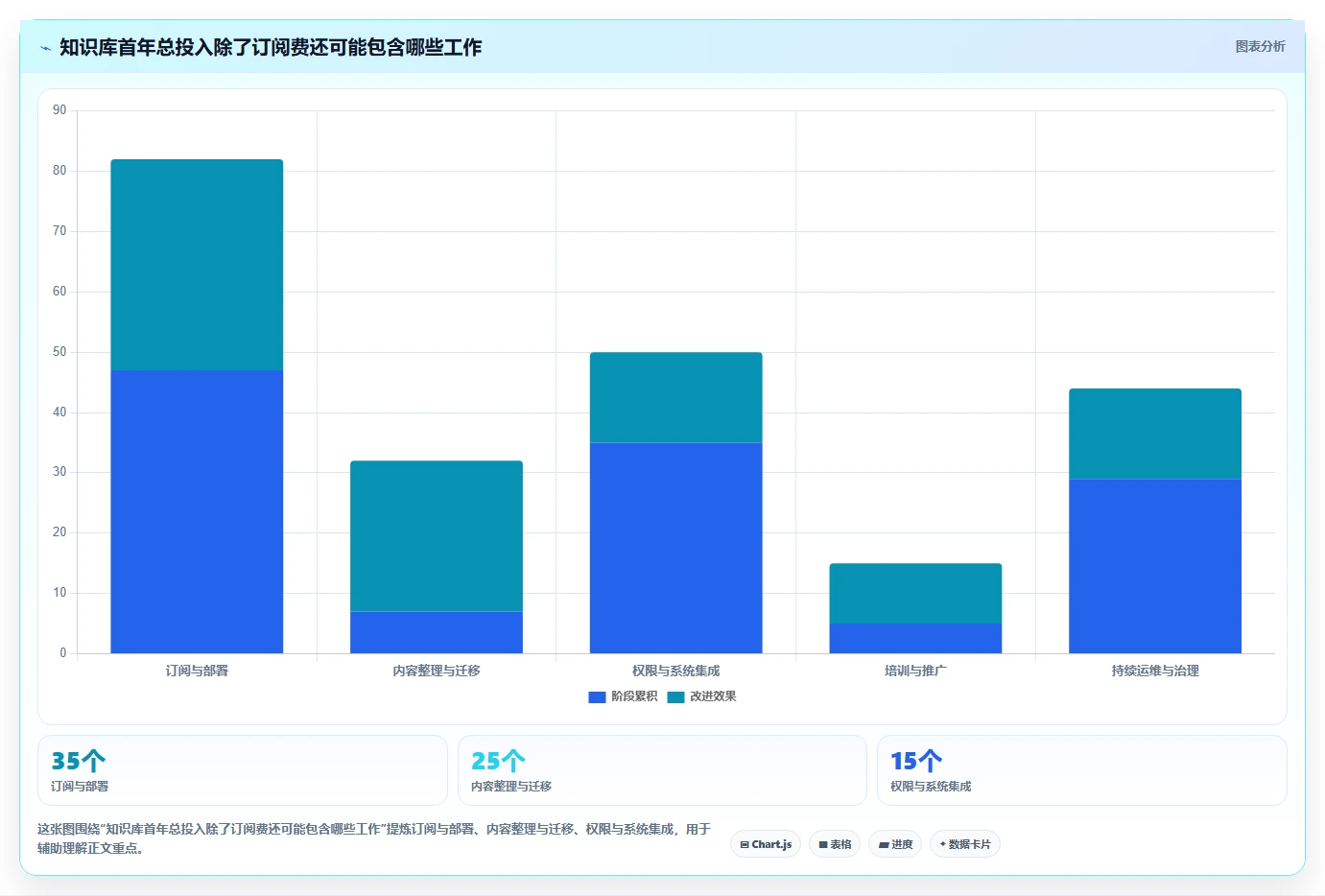
Task: Click the 内容整理与迁移 axis label
Action: click(x=437, y=671)
